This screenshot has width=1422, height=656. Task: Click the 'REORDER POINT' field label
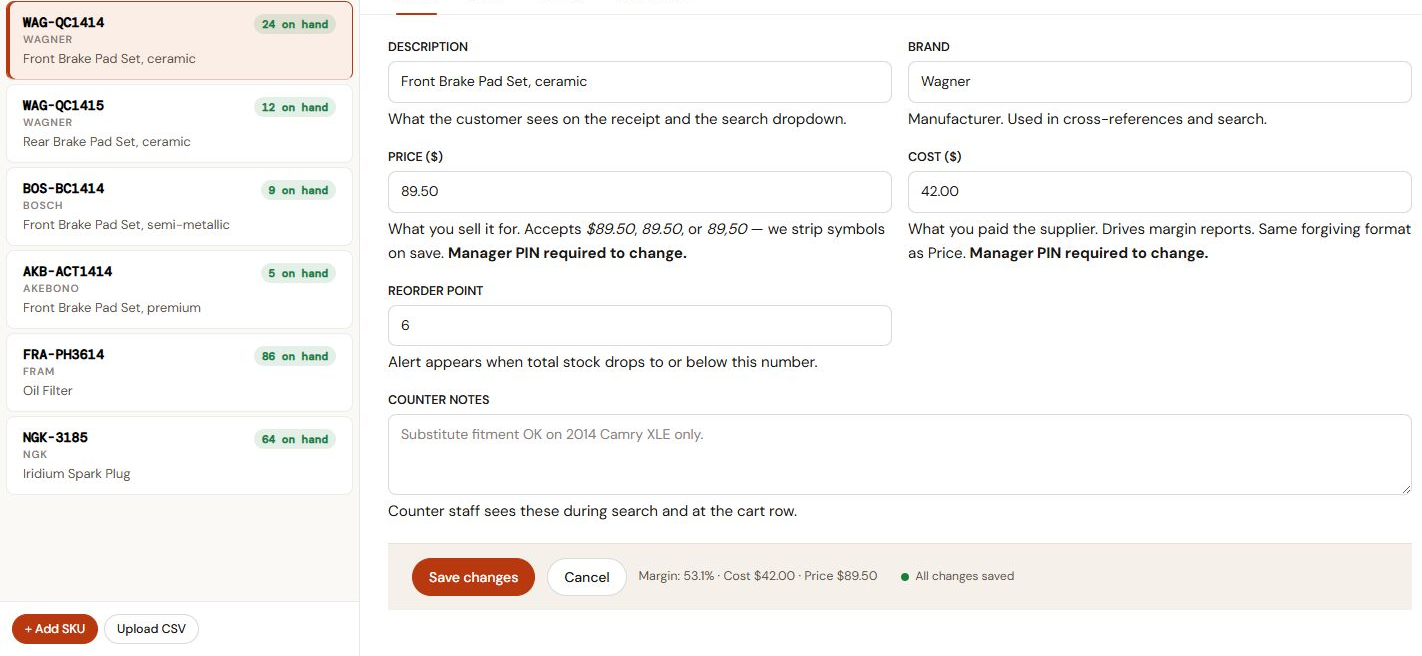[x=436, y=291]
